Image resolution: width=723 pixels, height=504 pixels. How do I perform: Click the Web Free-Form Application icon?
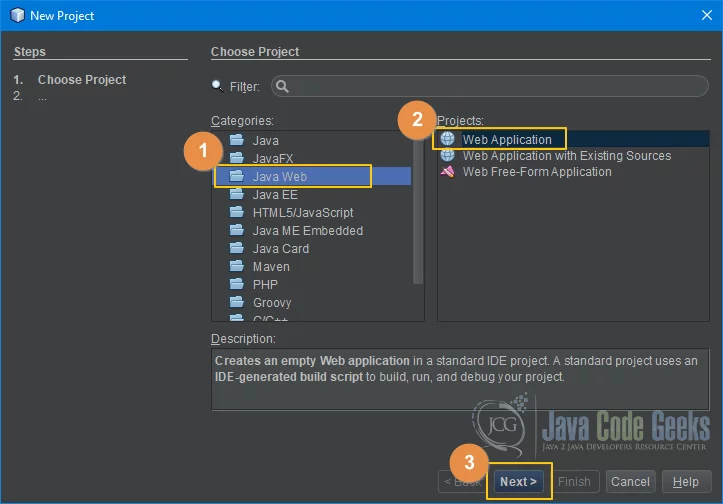(447, 172)
